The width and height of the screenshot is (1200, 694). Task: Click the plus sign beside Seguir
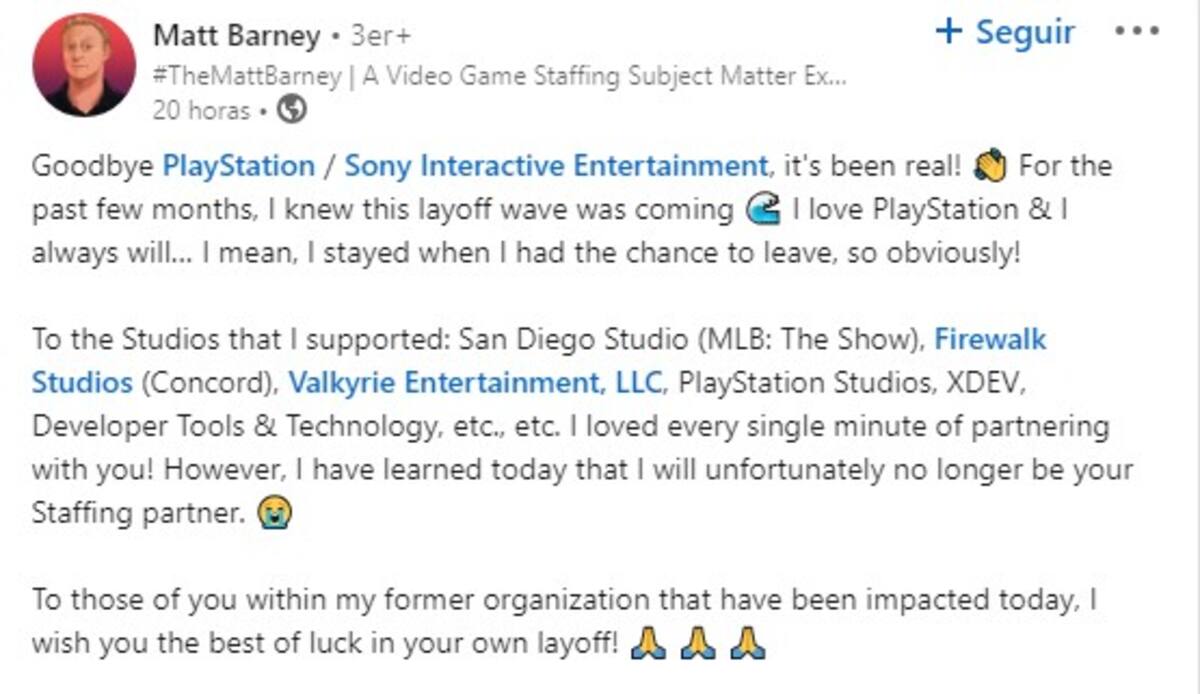click(x=948, y=31)
